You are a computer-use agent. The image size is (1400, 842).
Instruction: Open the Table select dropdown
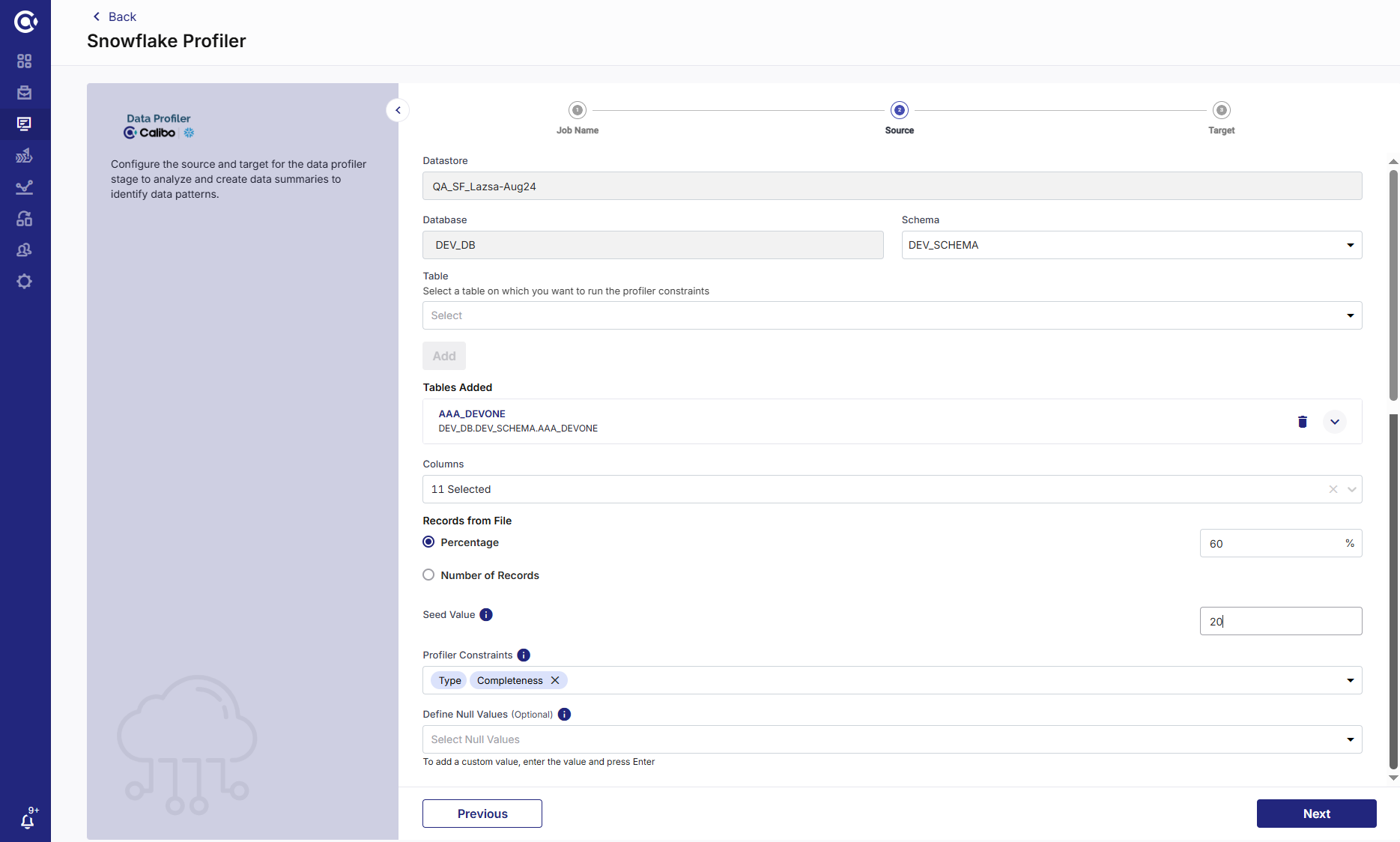[x=891, y=315]
